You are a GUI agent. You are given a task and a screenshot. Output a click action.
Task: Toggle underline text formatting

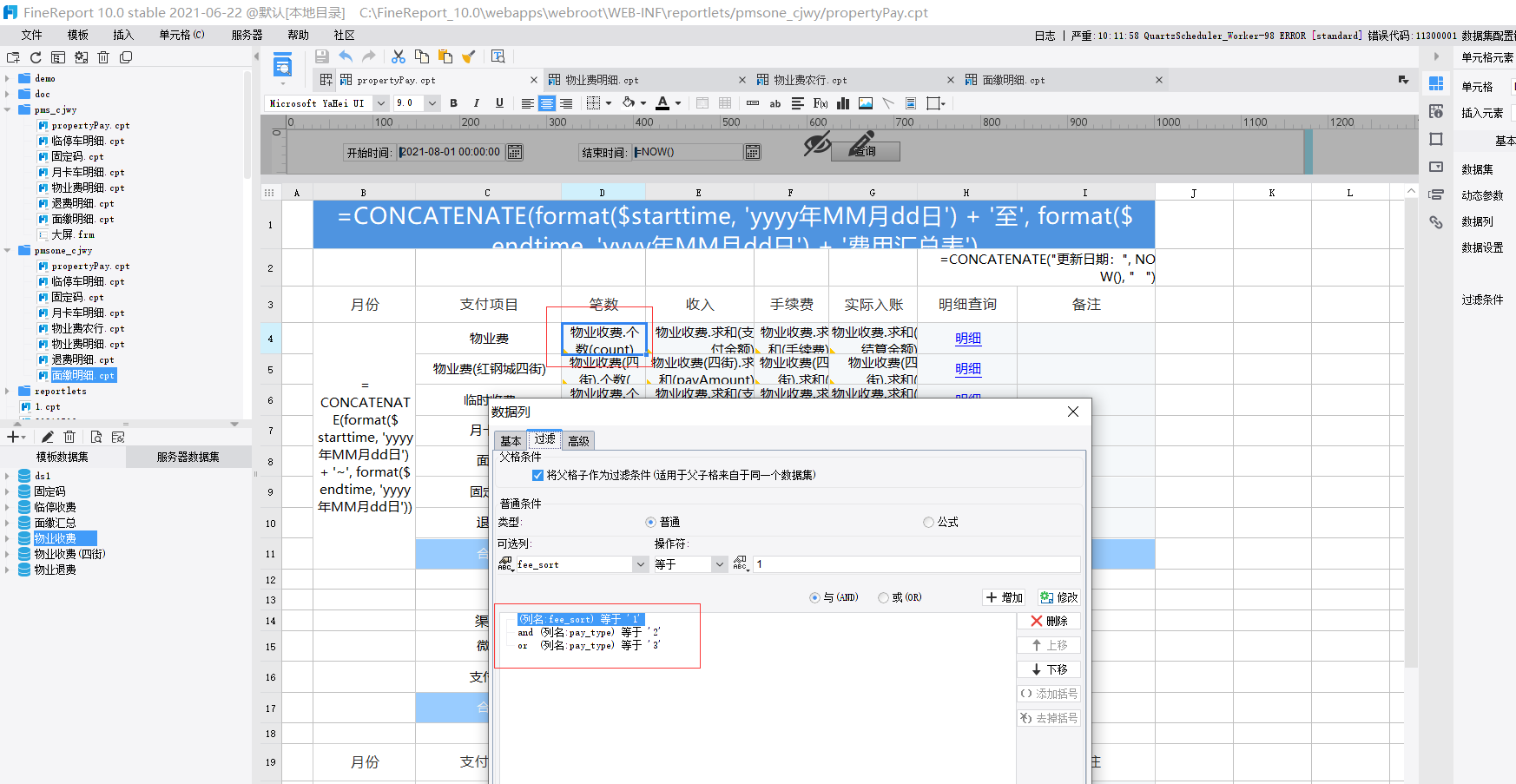[499, 103]
